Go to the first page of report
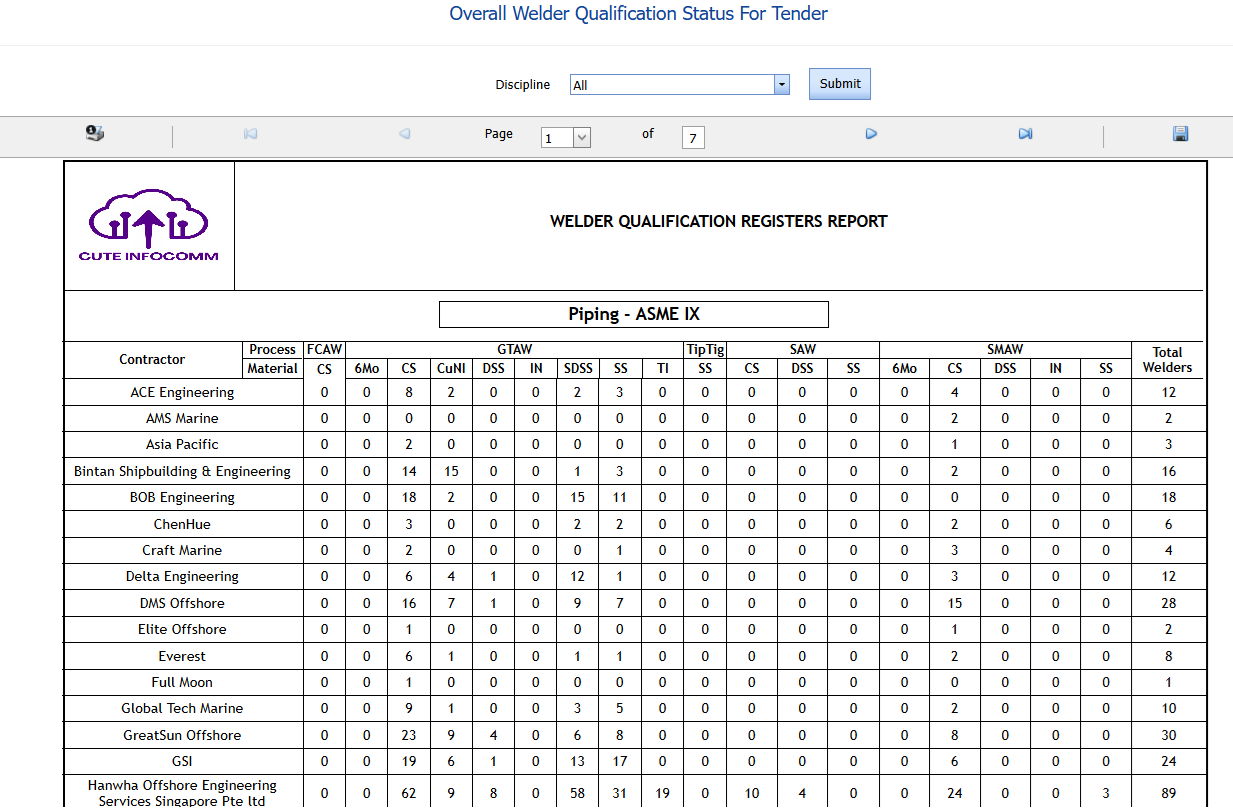 point(251,134)
